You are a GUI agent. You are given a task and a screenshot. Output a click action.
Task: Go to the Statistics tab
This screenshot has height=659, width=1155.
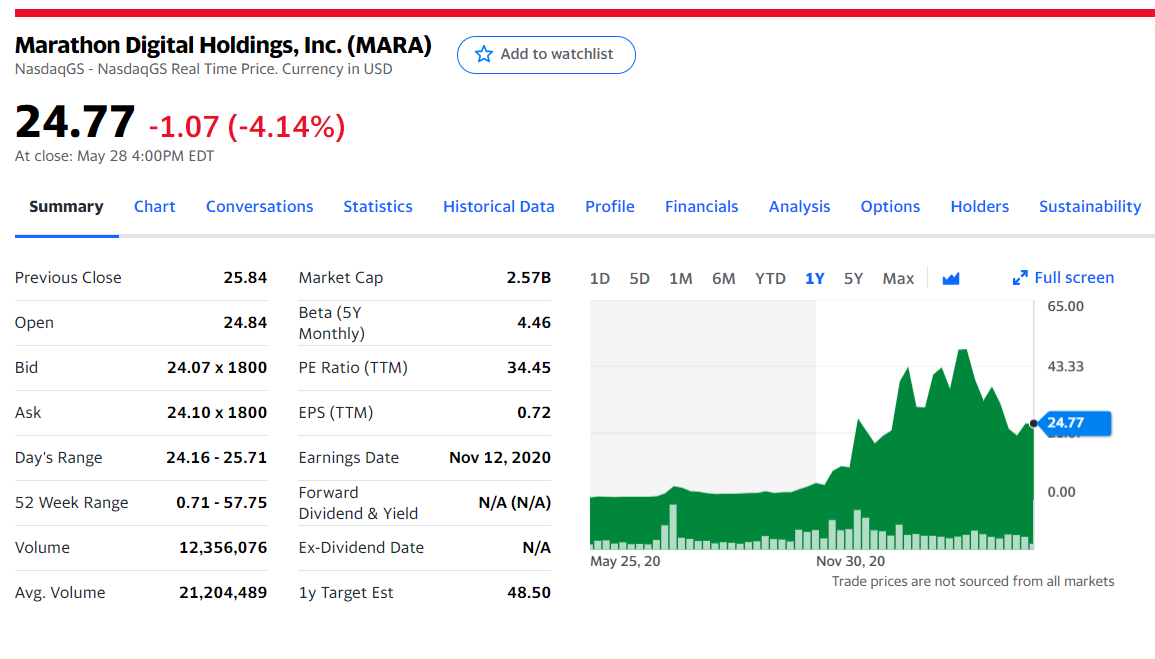pos(378,207)
